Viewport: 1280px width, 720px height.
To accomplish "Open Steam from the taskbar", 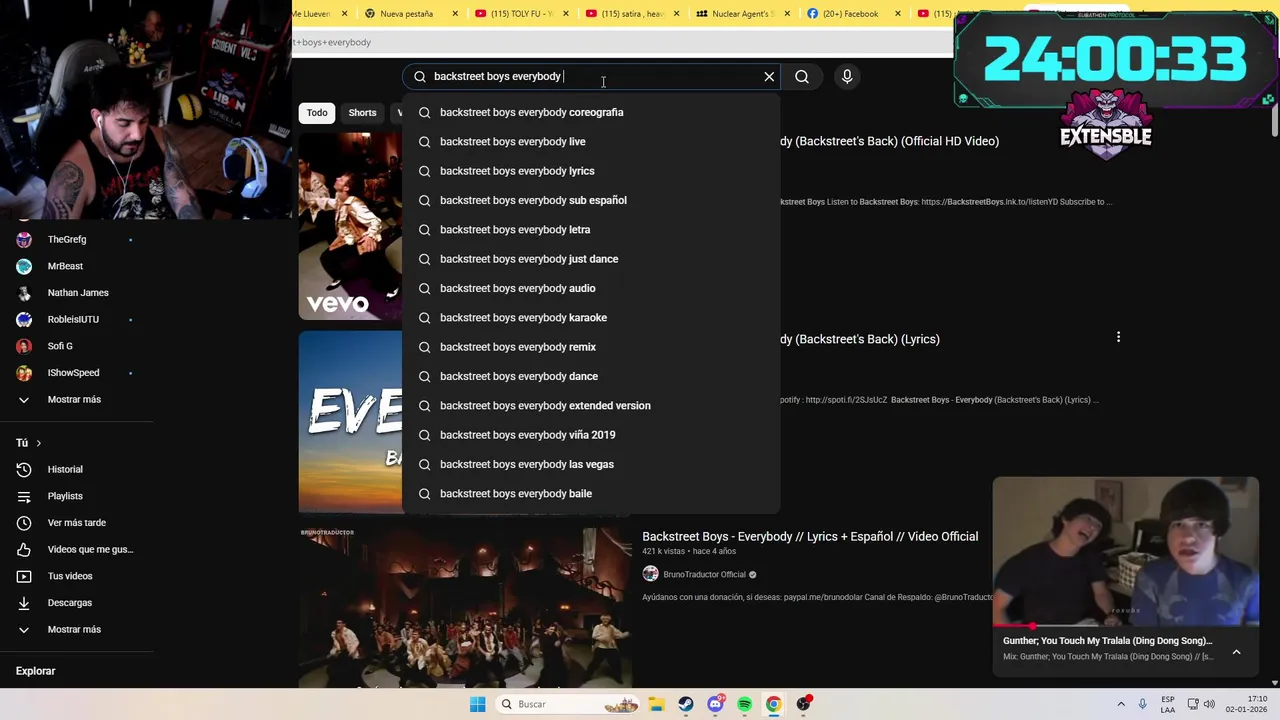I will click(685, 704).
